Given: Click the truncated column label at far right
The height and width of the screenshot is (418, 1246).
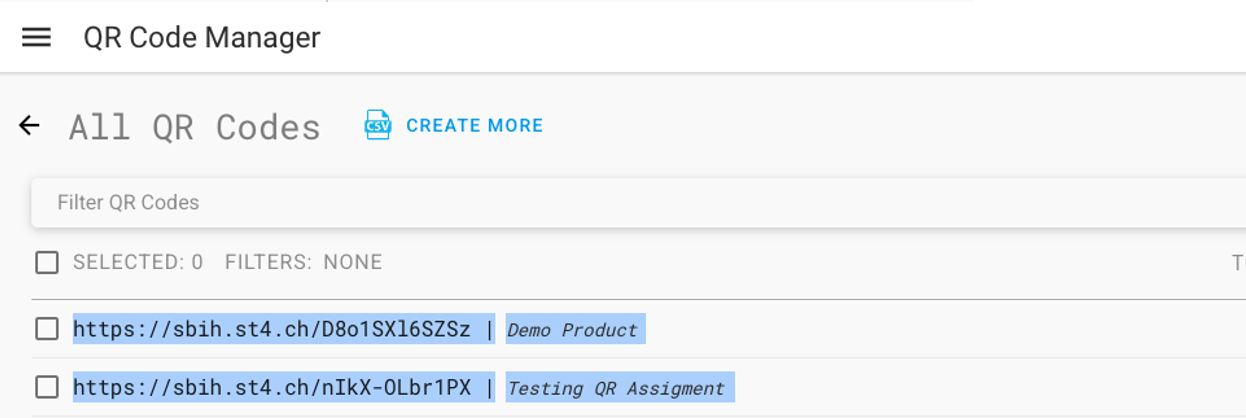Looking at the screenshot, I should [x=1238, y=262].
